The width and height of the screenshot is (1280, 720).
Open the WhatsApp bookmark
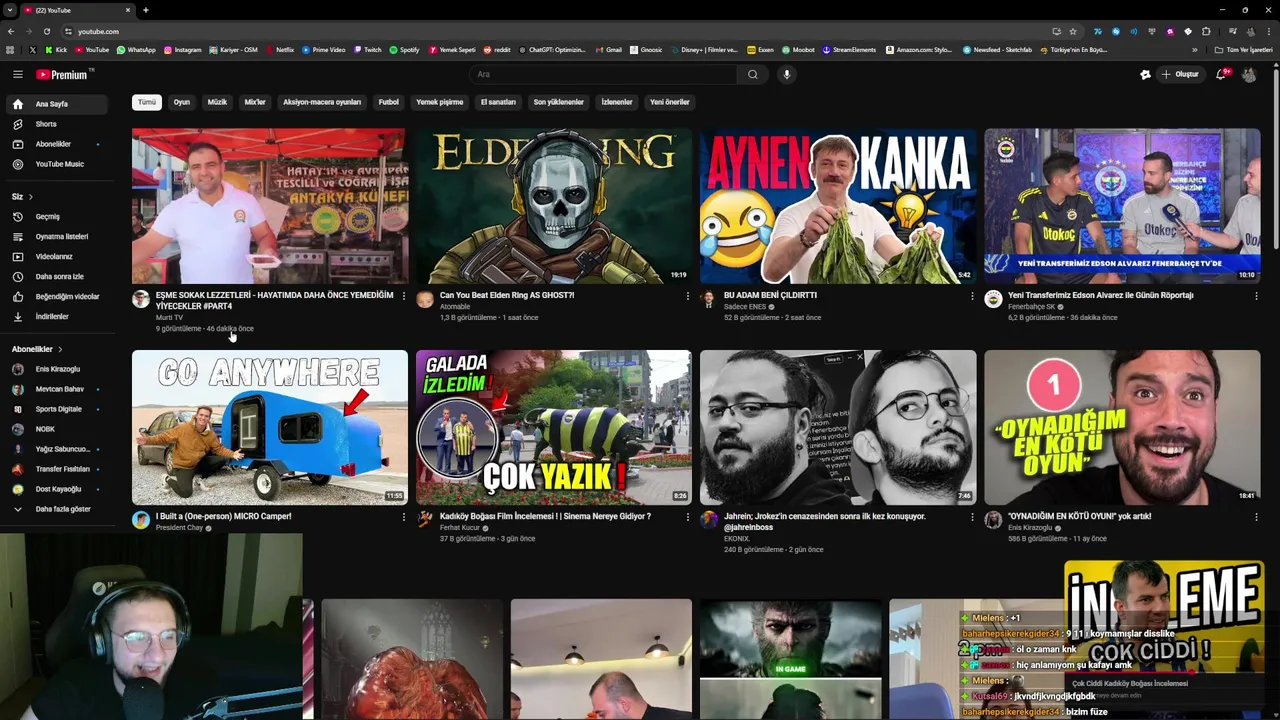tap(136, 49)
